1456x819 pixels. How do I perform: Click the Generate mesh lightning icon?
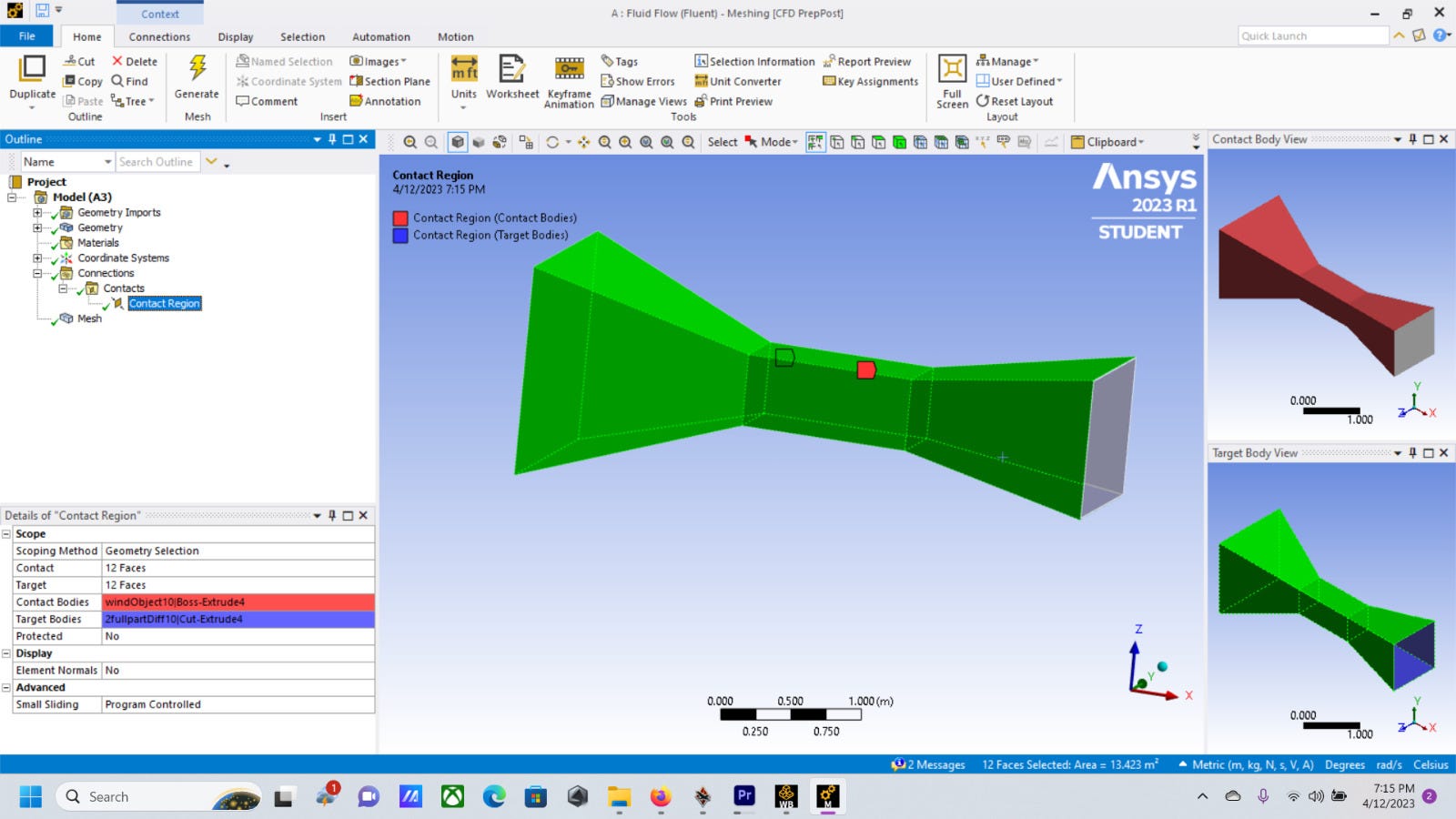point(197,69)
